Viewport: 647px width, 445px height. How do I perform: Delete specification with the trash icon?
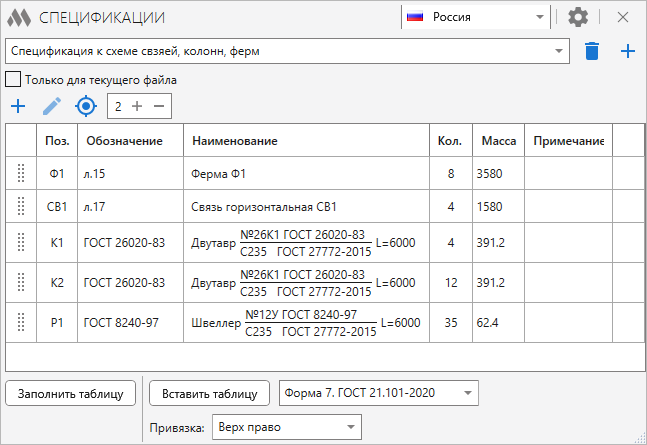[x=592, y=51]
